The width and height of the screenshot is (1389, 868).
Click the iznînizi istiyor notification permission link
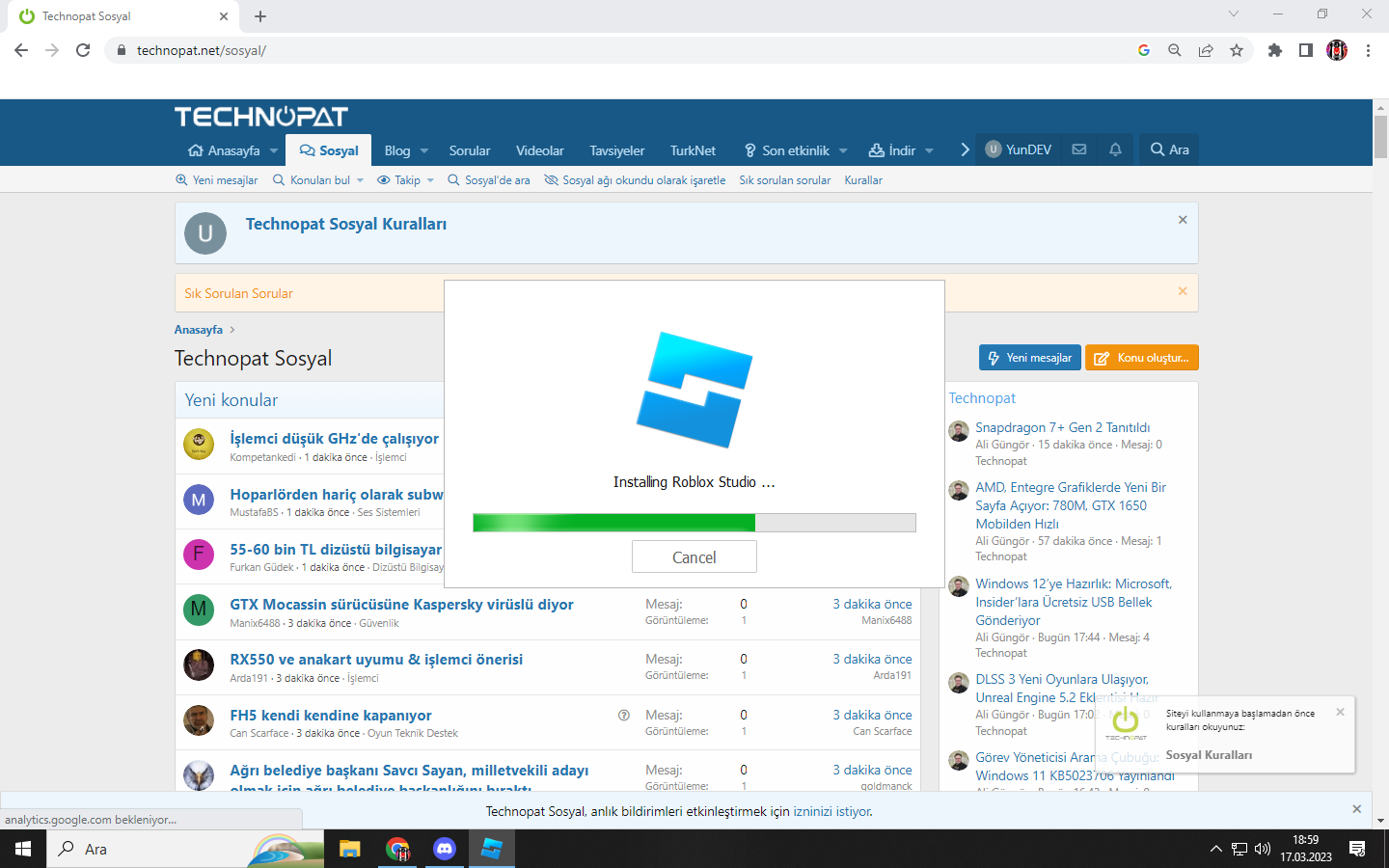[x=831, y=811]
